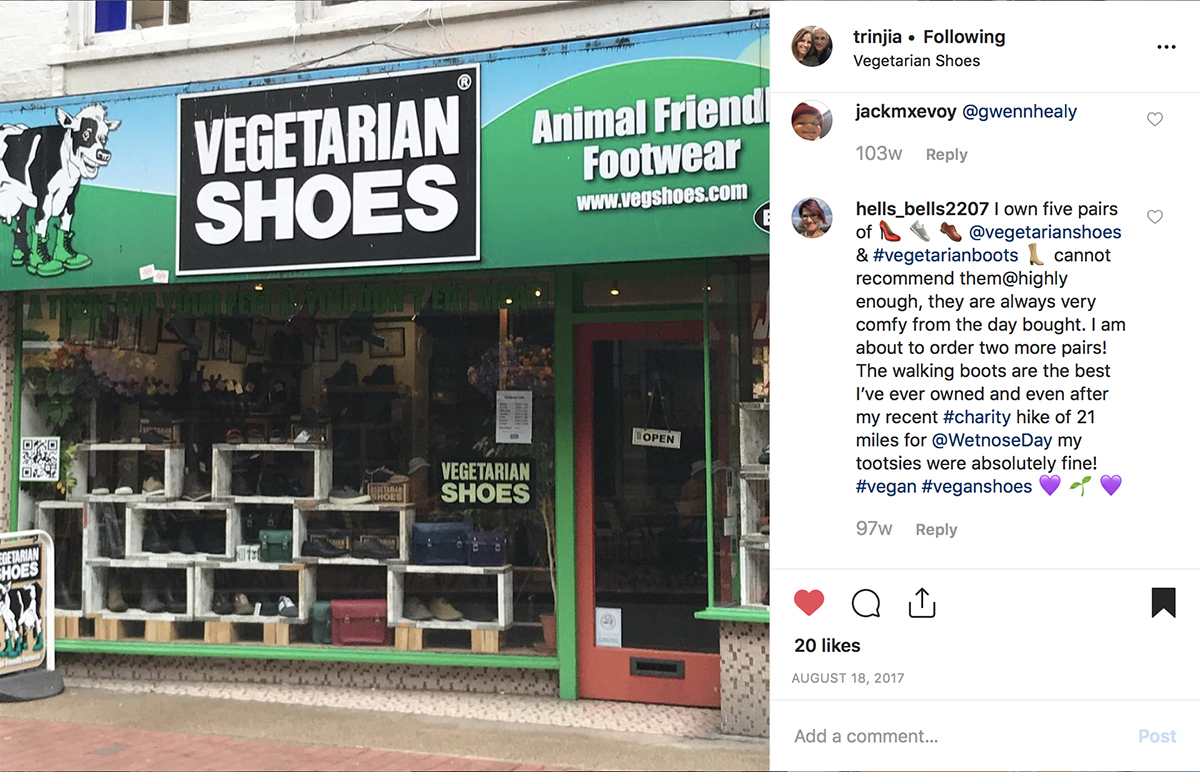Open the @vegetarianshoes mention
Image resolution: width=1200 pixels, height=772 pixels.
click(x=1045, y=232)
